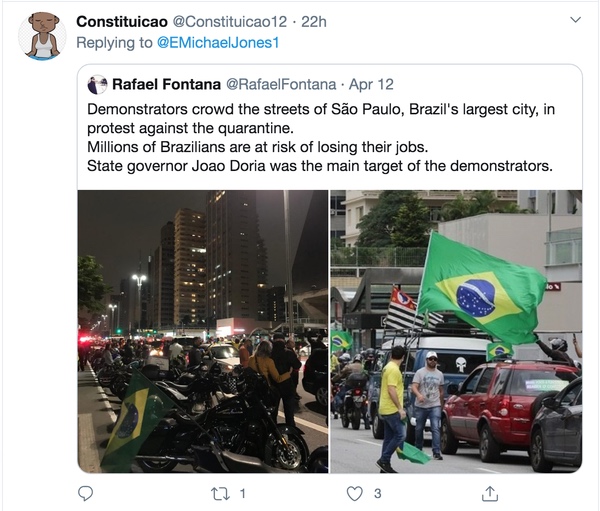The width and height of the screenshot is (600, 511).
Task: Open the 22h timestamp link
Action: coord(314,22)
